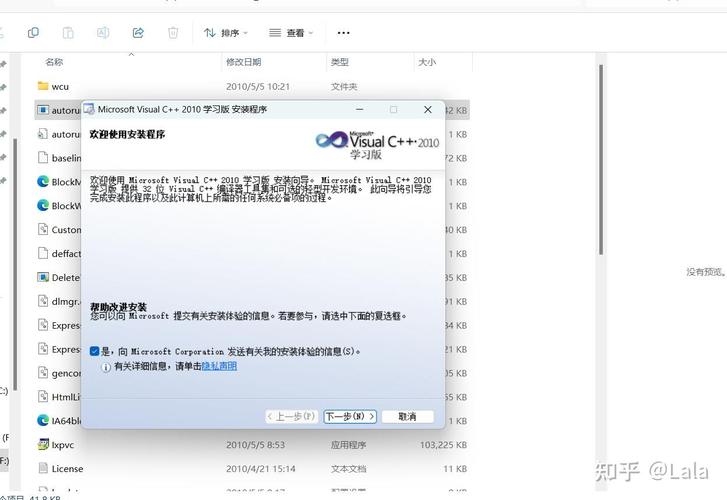Click the installer title bar icon
Viewport: 727px width, 500px height.
(x=89, y=109)
